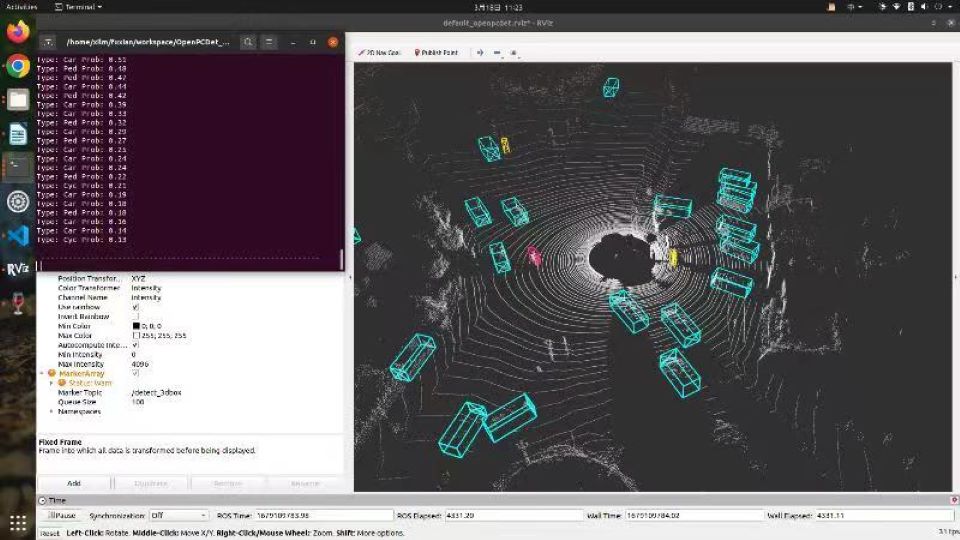Select the Publish Point tool

436,52
